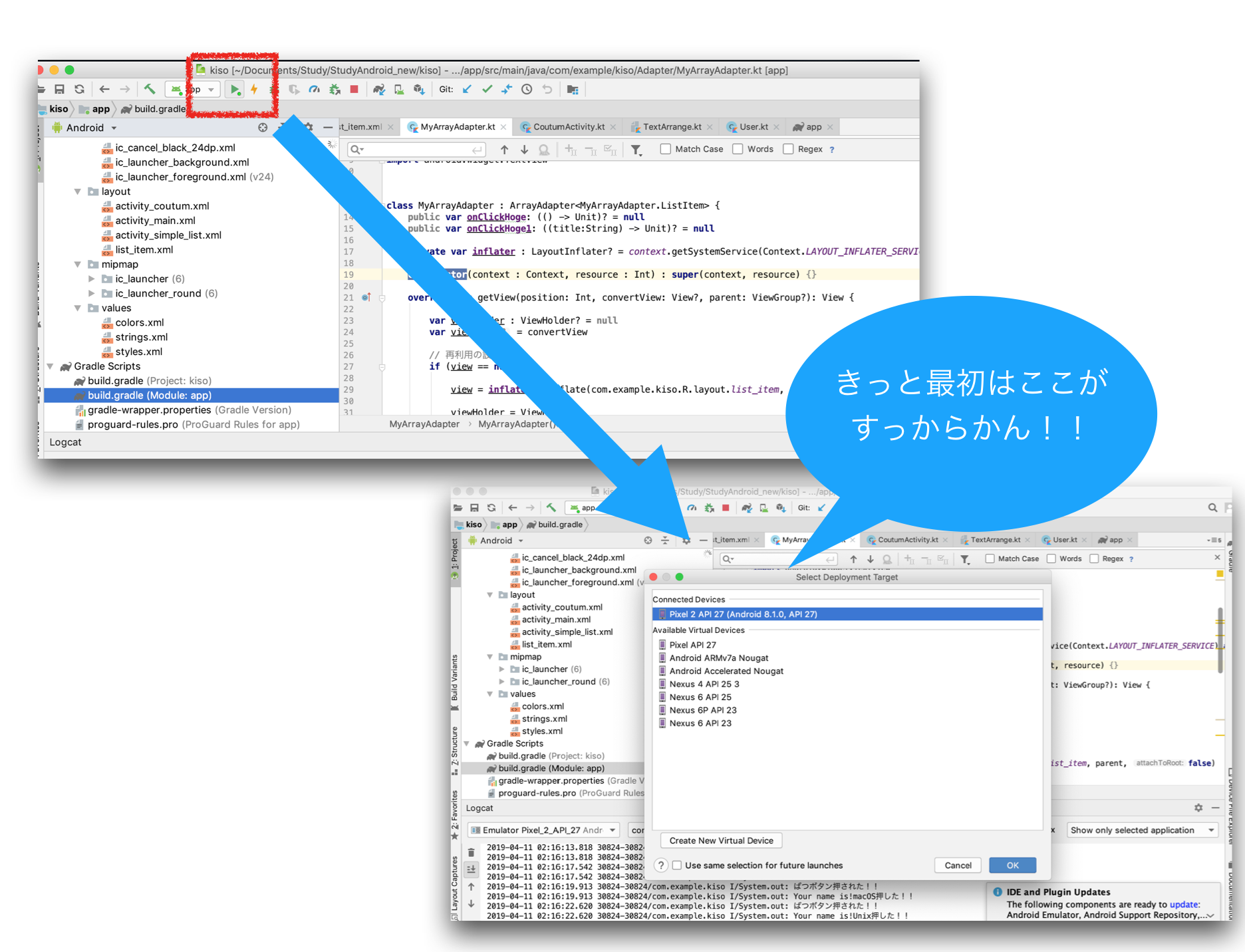Check Use same selection for future launches
The height and width of the screenshot is (952, 1245).
pos(677,865)
